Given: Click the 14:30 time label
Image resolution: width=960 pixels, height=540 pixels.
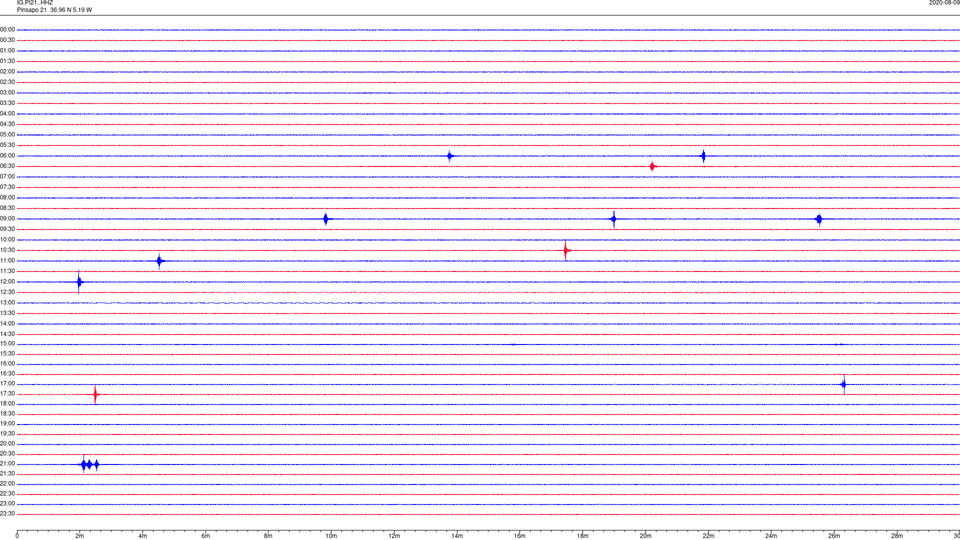Looking at the screenshot, I should 7,334.
